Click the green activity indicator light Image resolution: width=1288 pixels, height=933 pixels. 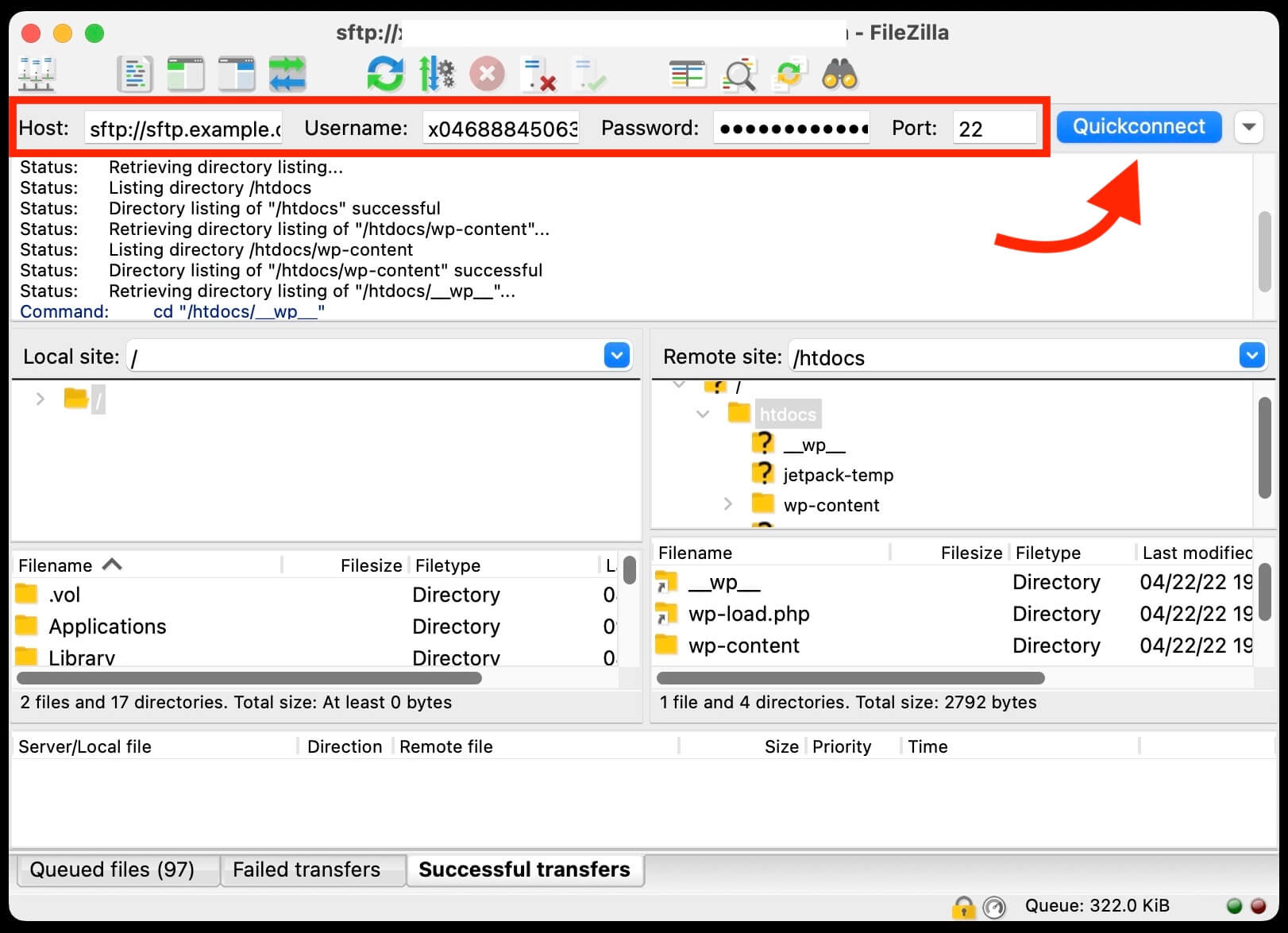[x=1234, y=906]
